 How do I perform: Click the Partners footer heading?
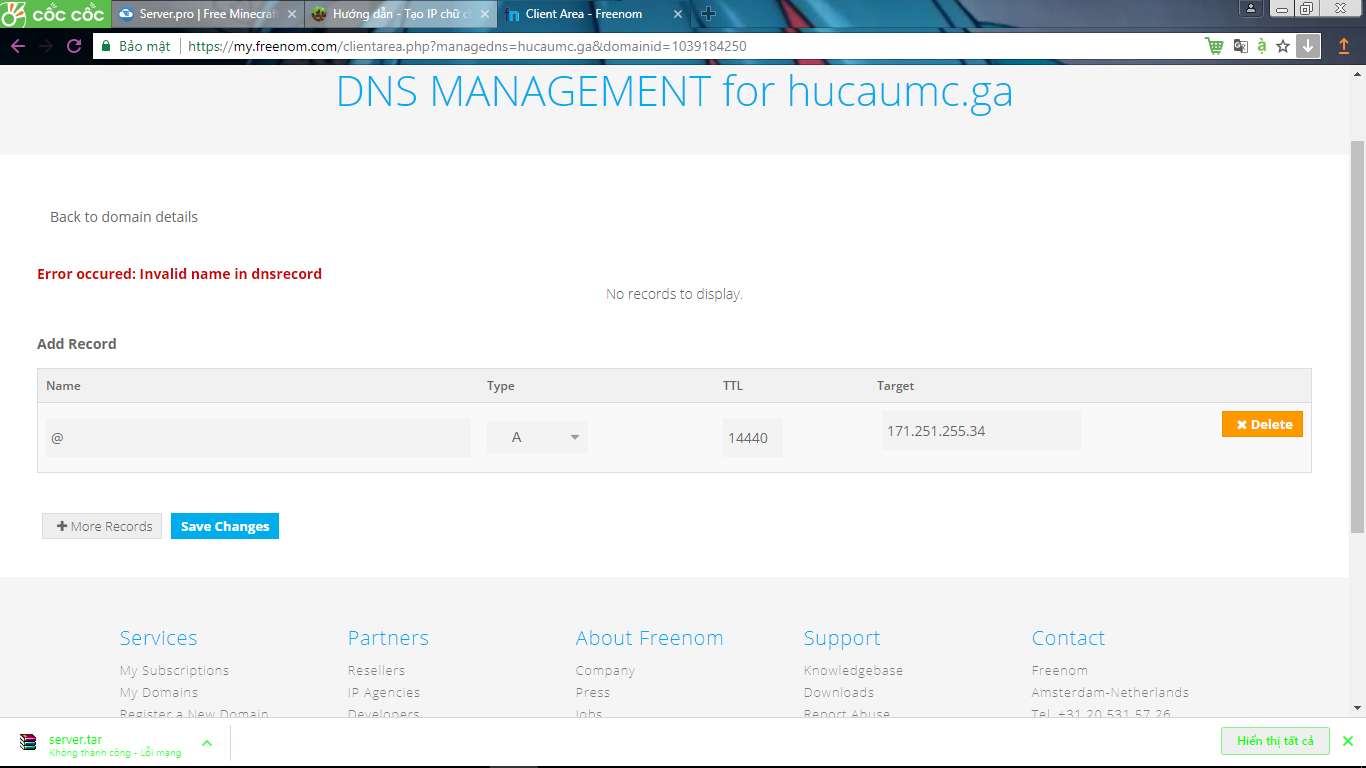point(388,638)
